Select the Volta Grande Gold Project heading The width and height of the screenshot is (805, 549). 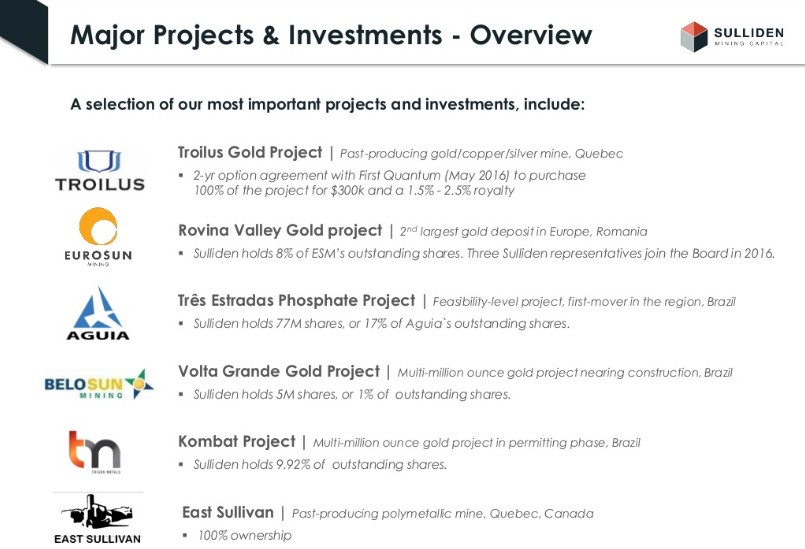tap(279, 372)
